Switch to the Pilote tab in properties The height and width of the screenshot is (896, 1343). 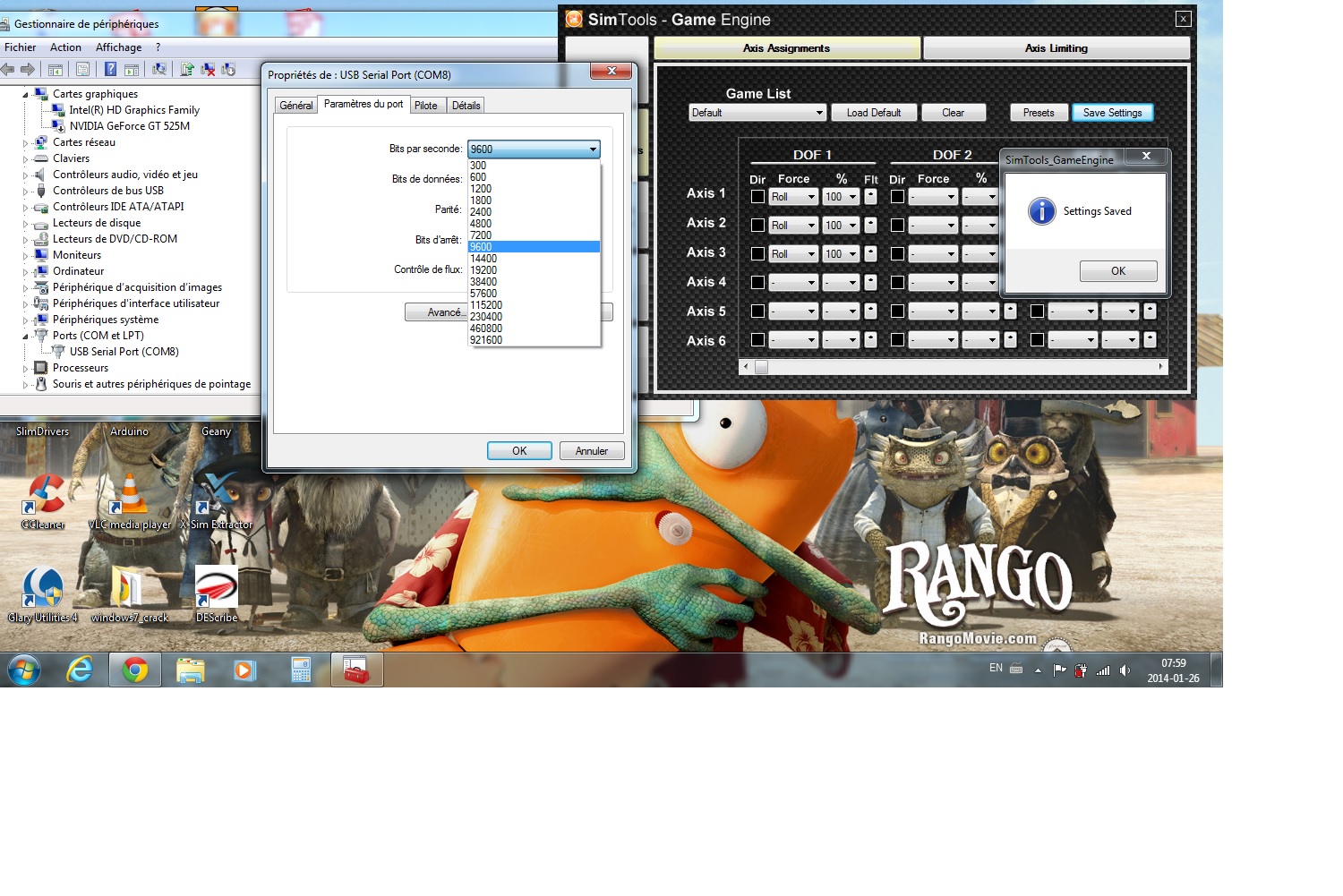[426, 106]
